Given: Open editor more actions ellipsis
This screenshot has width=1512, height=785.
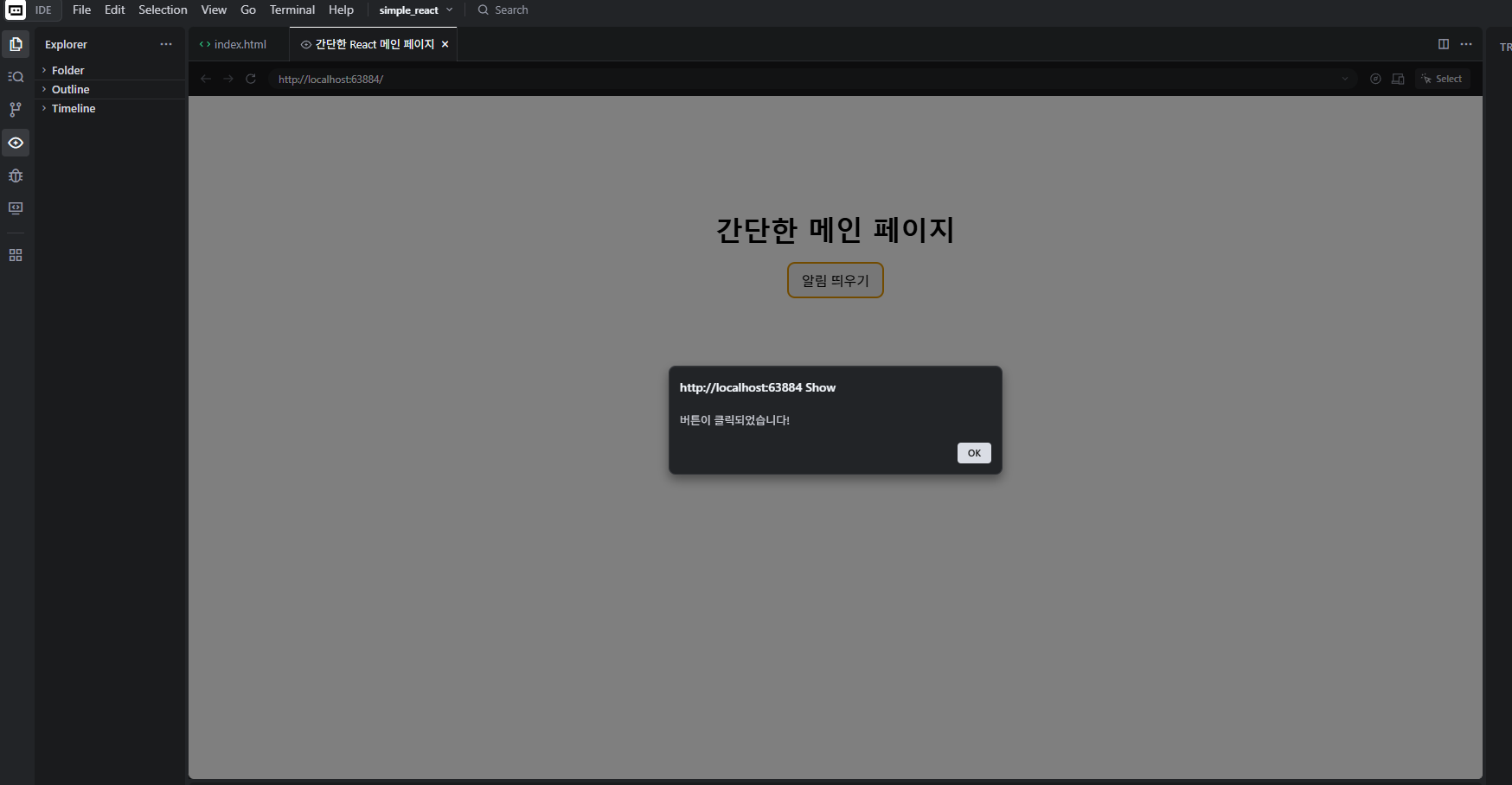Looking at the screenshot, I should coord(1466,44).
